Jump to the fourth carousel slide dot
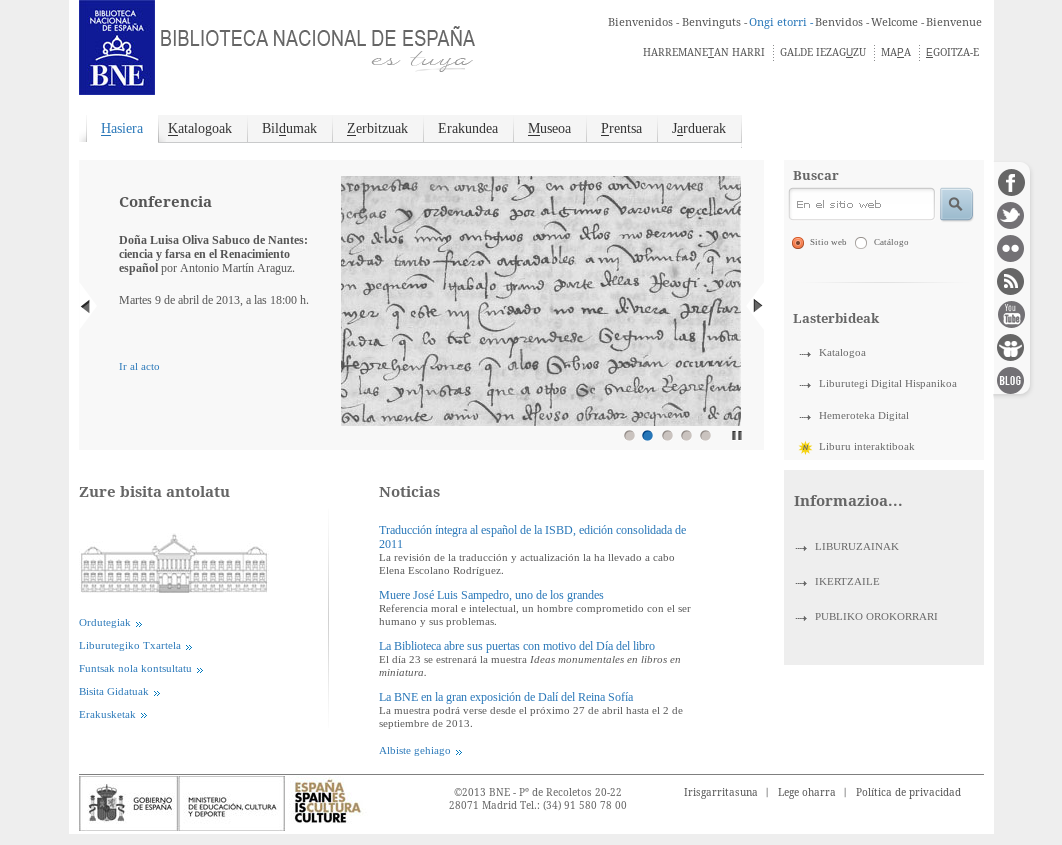 (x=686, y=435)
